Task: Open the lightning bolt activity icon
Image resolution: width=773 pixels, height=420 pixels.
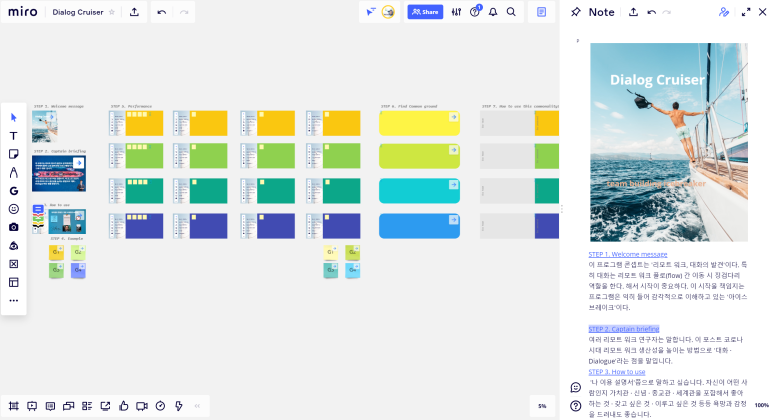Action: coord(178,406)
